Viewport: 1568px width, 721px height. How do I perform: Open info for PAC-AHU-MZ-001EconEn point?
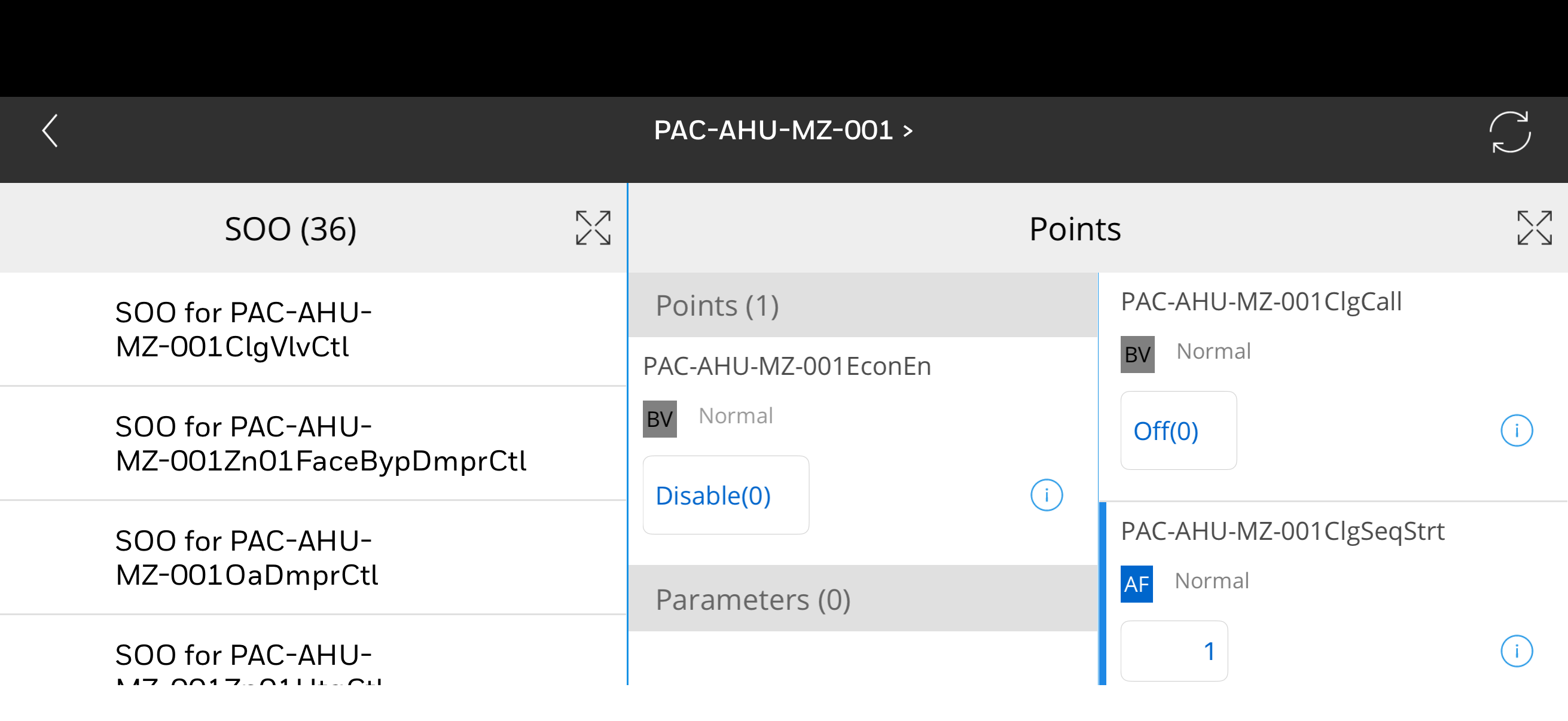(x=1047, y=494)
